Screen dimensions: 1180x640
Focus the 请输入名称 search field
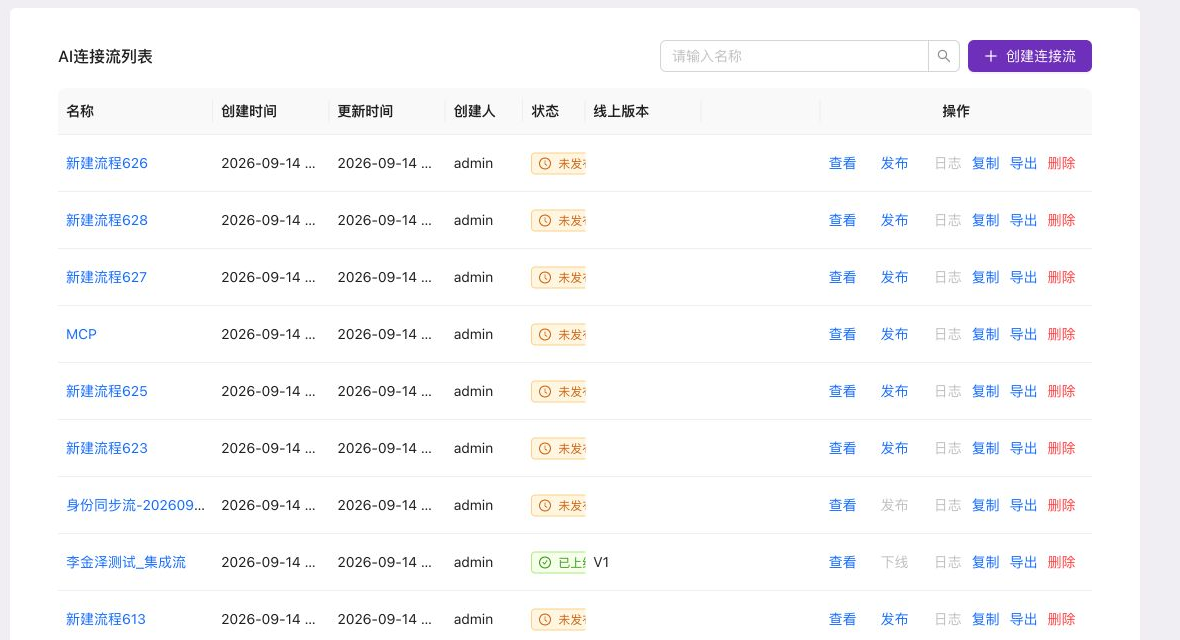click(794, 56)
